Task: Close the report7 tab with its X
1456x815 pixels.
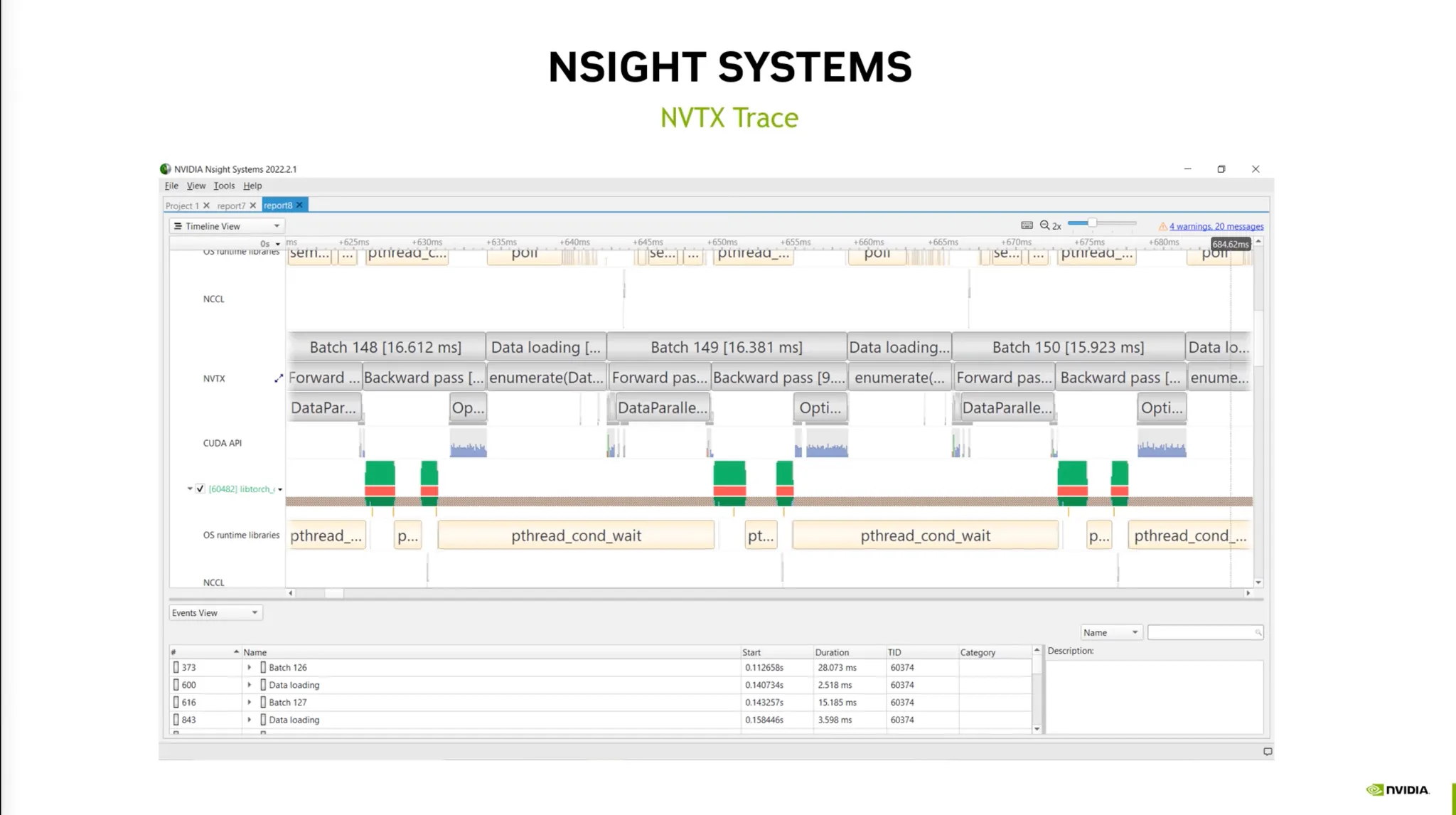Action: pos(253,206)
